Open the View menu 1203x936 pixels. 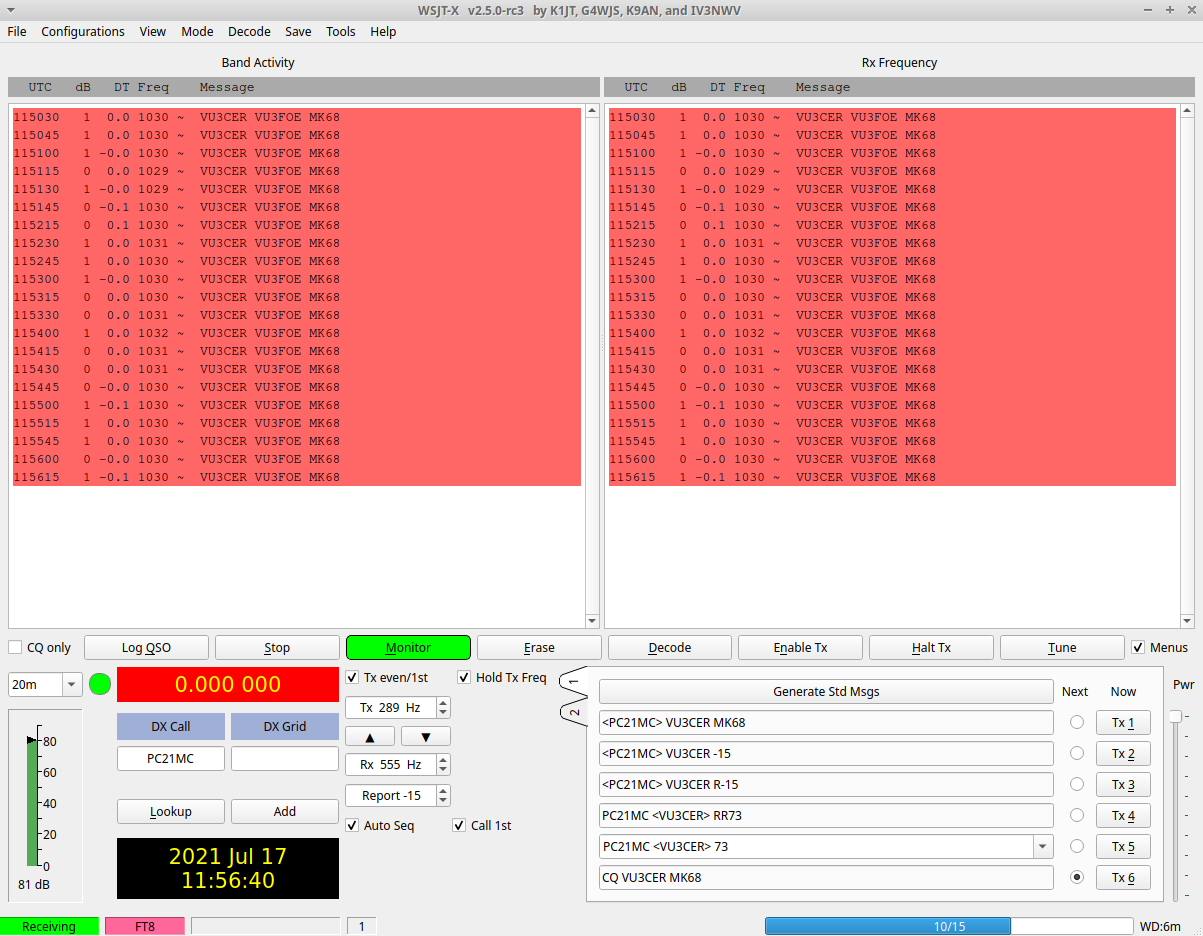click(153, 31)
